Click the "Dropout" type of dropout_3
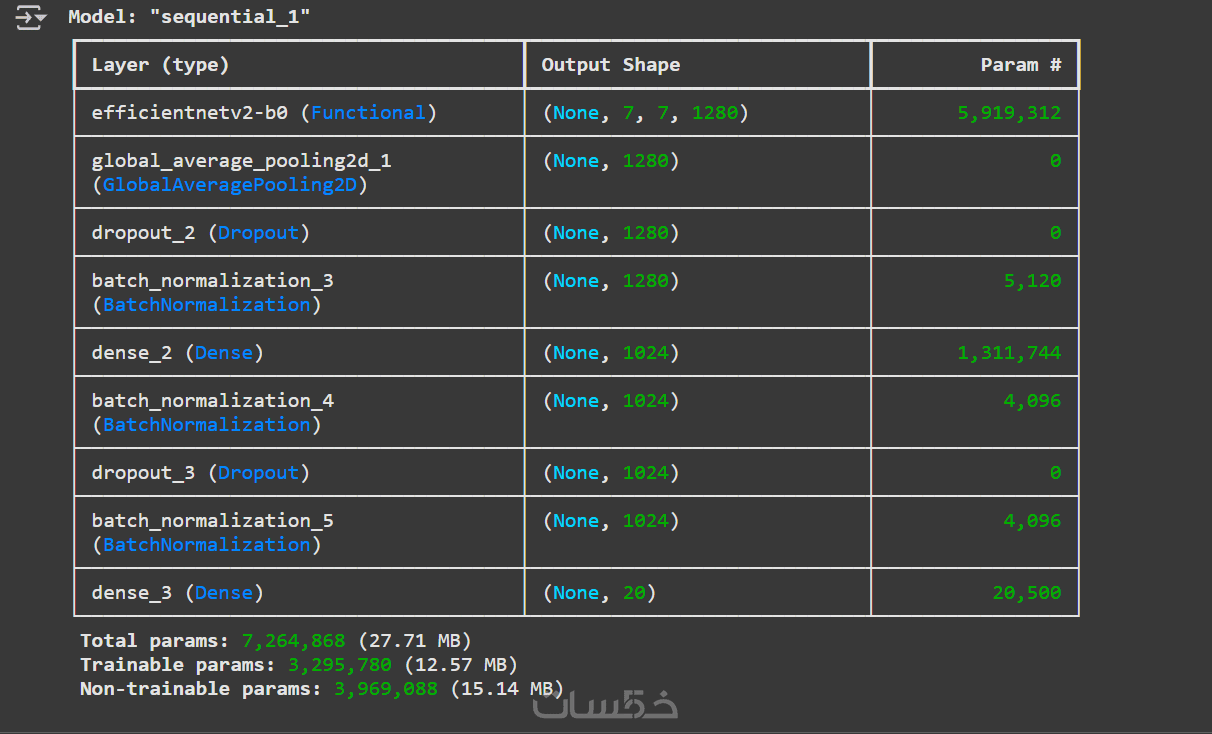This screenshot has width=1212, height=734. click(259, 473)
